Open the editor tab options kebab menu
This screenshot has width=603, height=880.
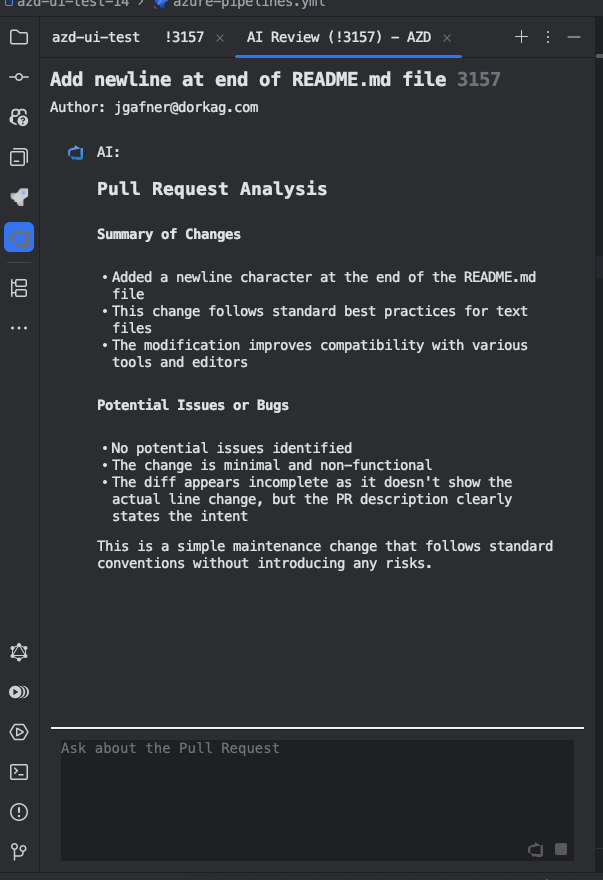click(x=547, y=36)
